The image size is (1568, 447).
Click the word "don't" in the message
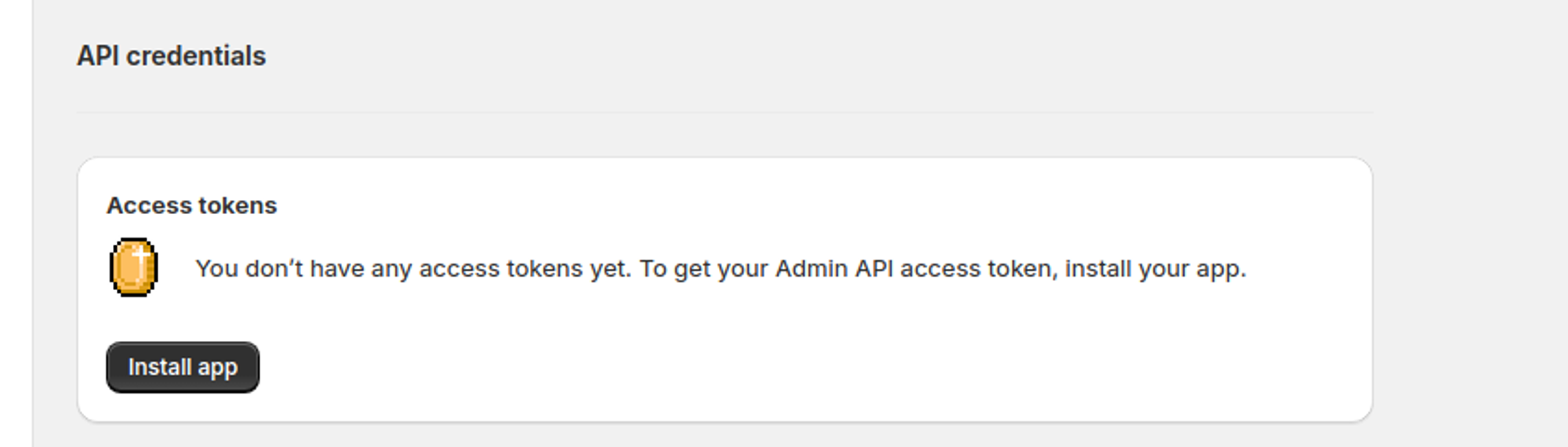274,269
